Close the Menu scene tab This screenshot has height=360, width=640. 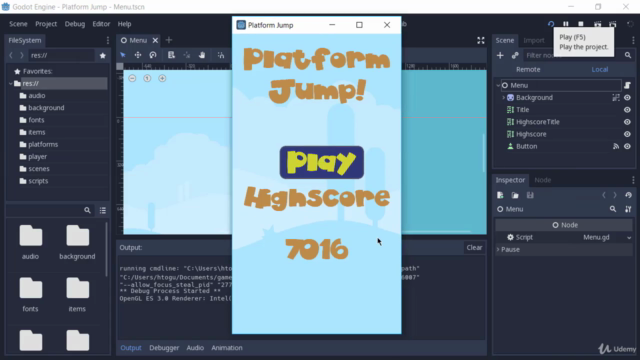coord(155,40)
